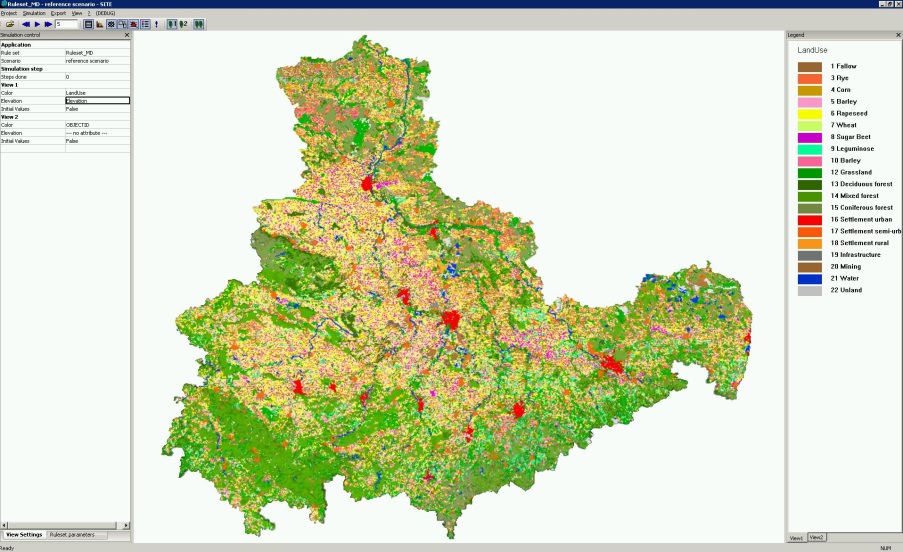This screenshot has height=552, width=903.
Task: Click the Scenario value reference scenario
Action: 97,60
